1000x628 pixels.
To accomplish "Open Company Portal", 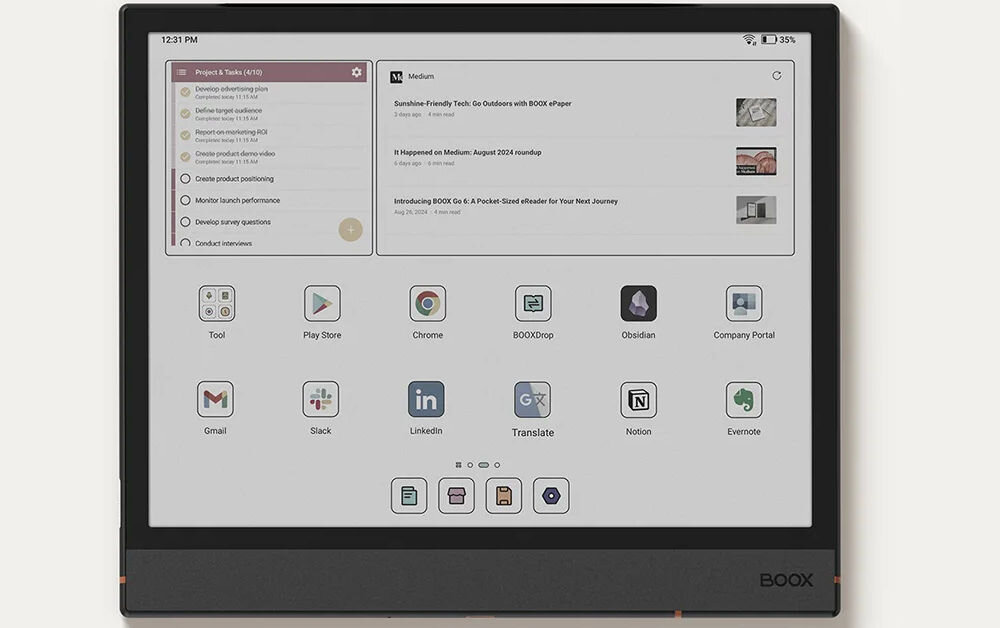I will (x=743, y=306).
